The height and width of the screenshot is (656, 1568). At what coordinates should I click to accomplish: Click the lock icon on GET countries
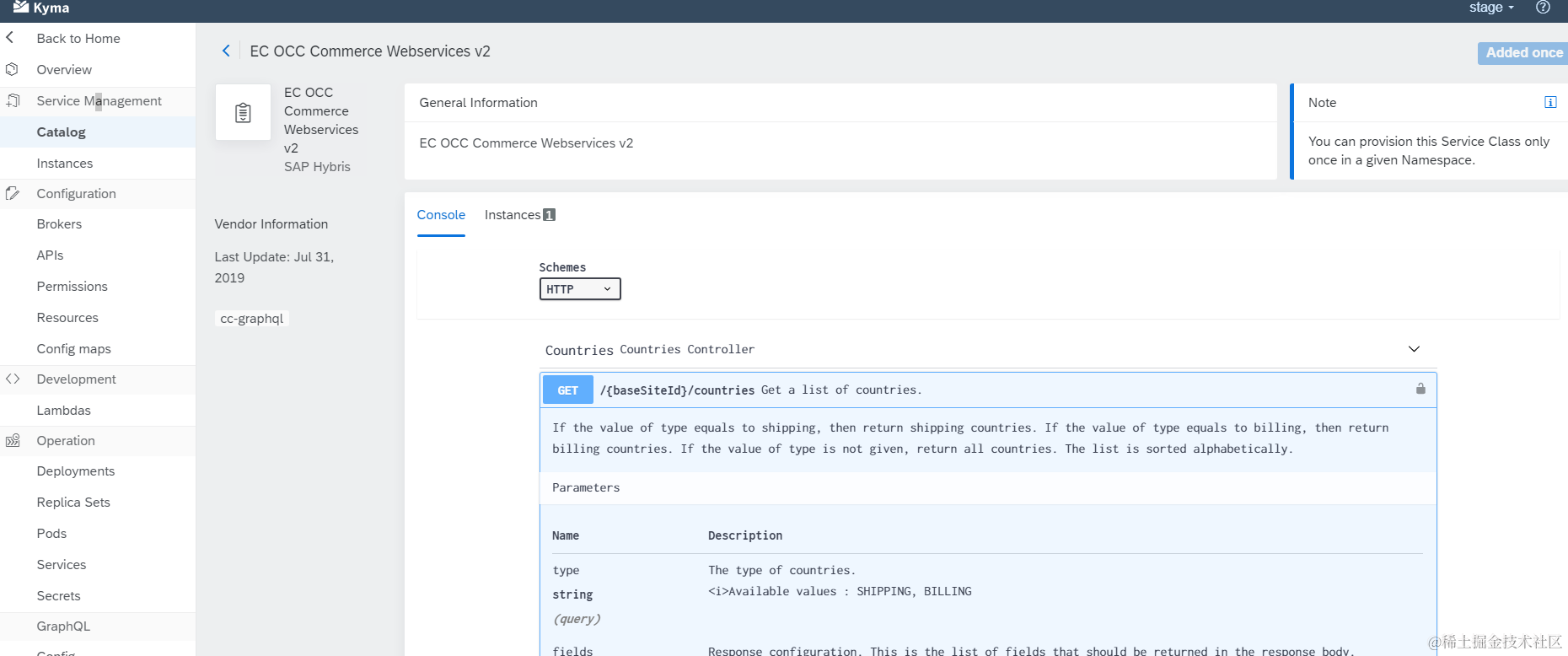[1420, 389]
